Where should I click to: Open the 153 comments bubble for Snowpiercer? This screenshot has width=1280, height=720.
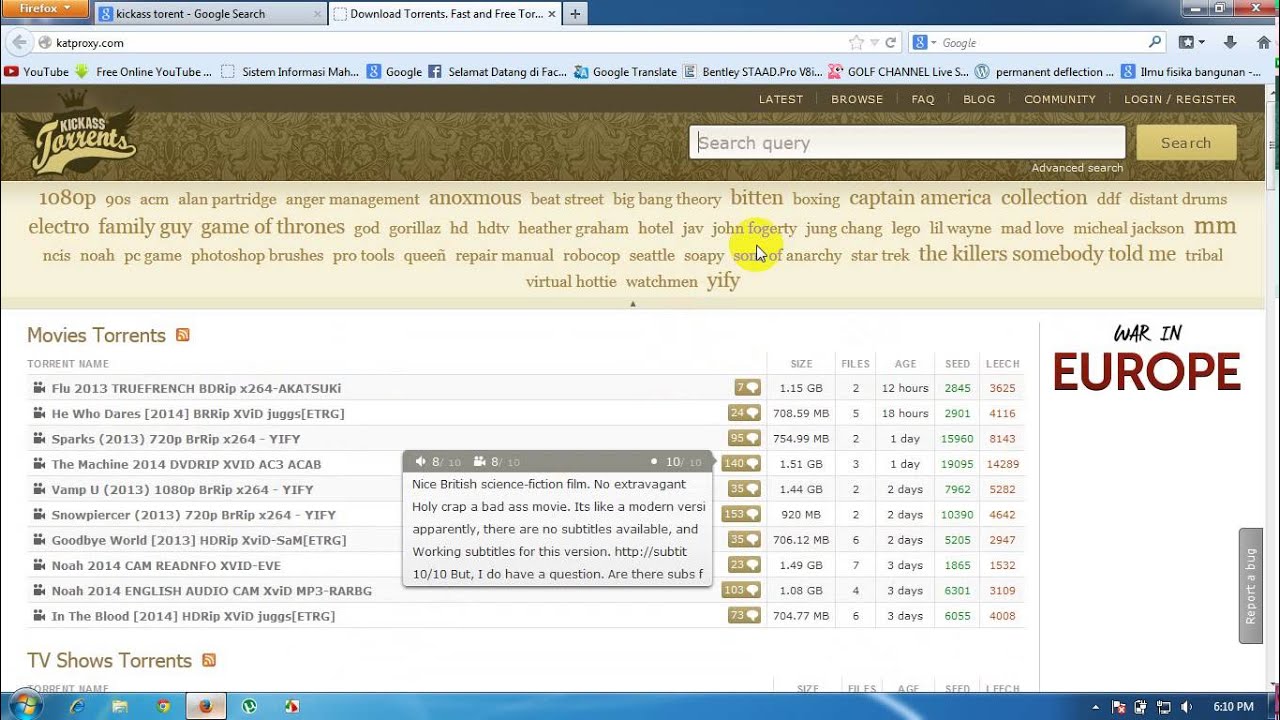pyautogui.click(x=741, y=514)
